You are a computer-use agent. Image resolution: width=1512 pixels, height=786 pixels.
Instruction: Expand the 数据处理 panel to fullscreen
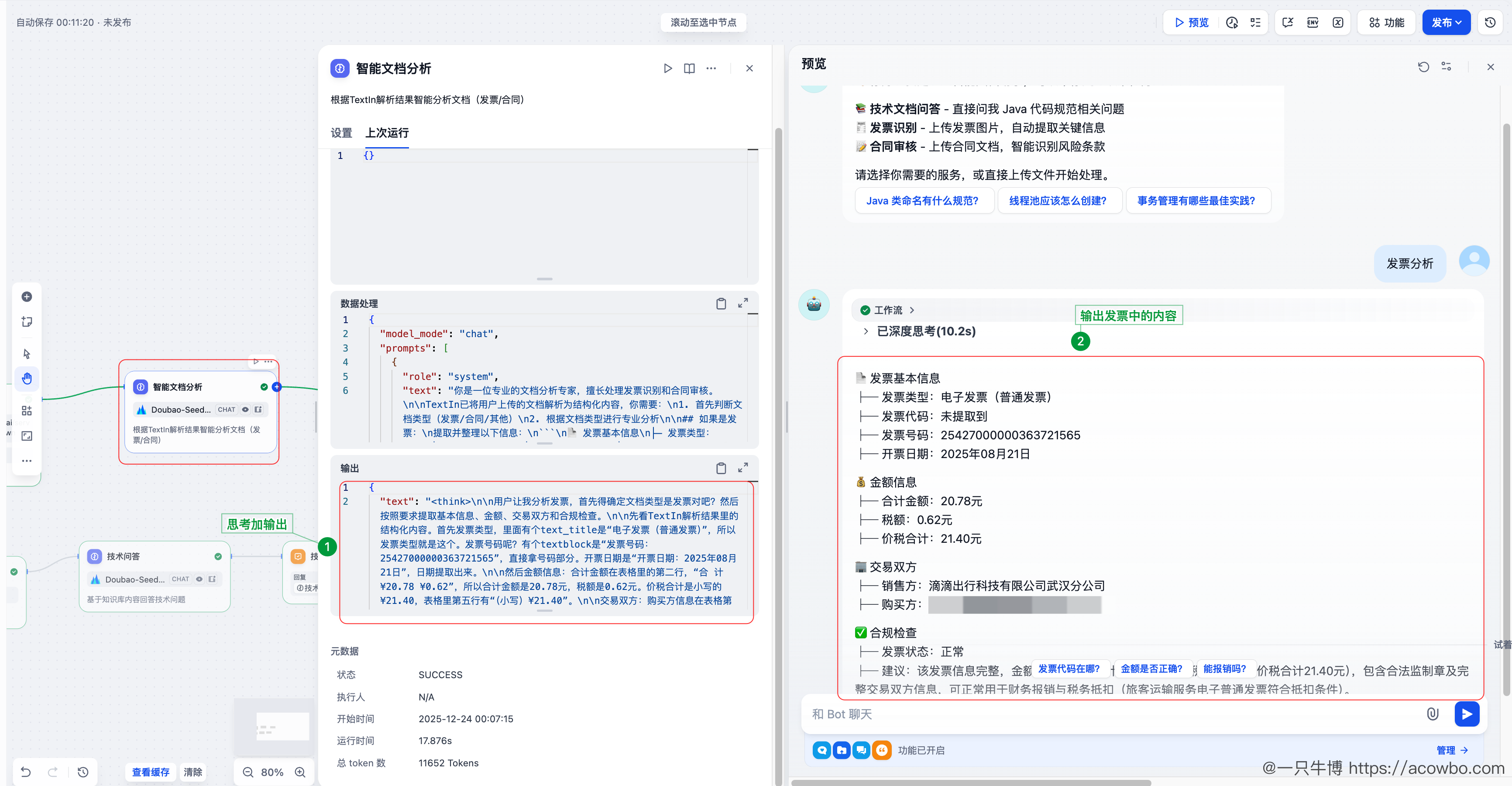click(742, 303)
